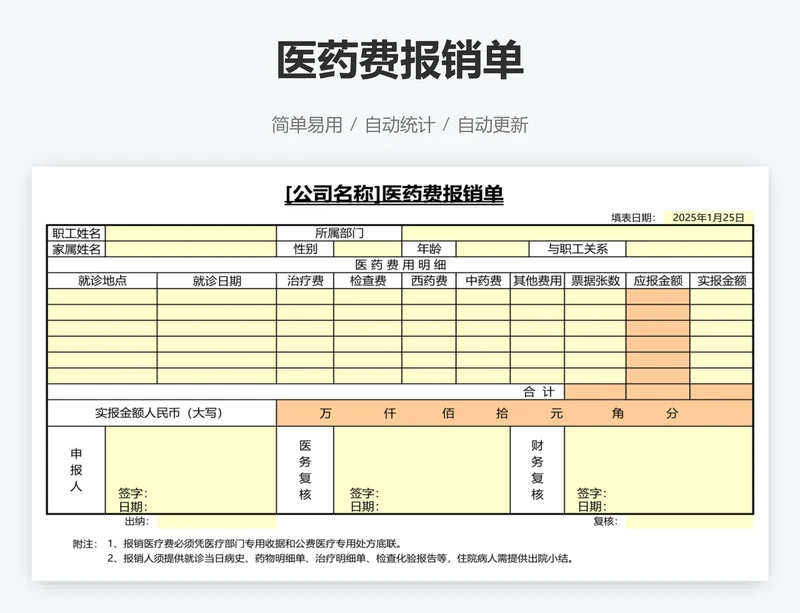
Task: Select the input cell right of 与职工关系
Action: [x=689, y=249]
